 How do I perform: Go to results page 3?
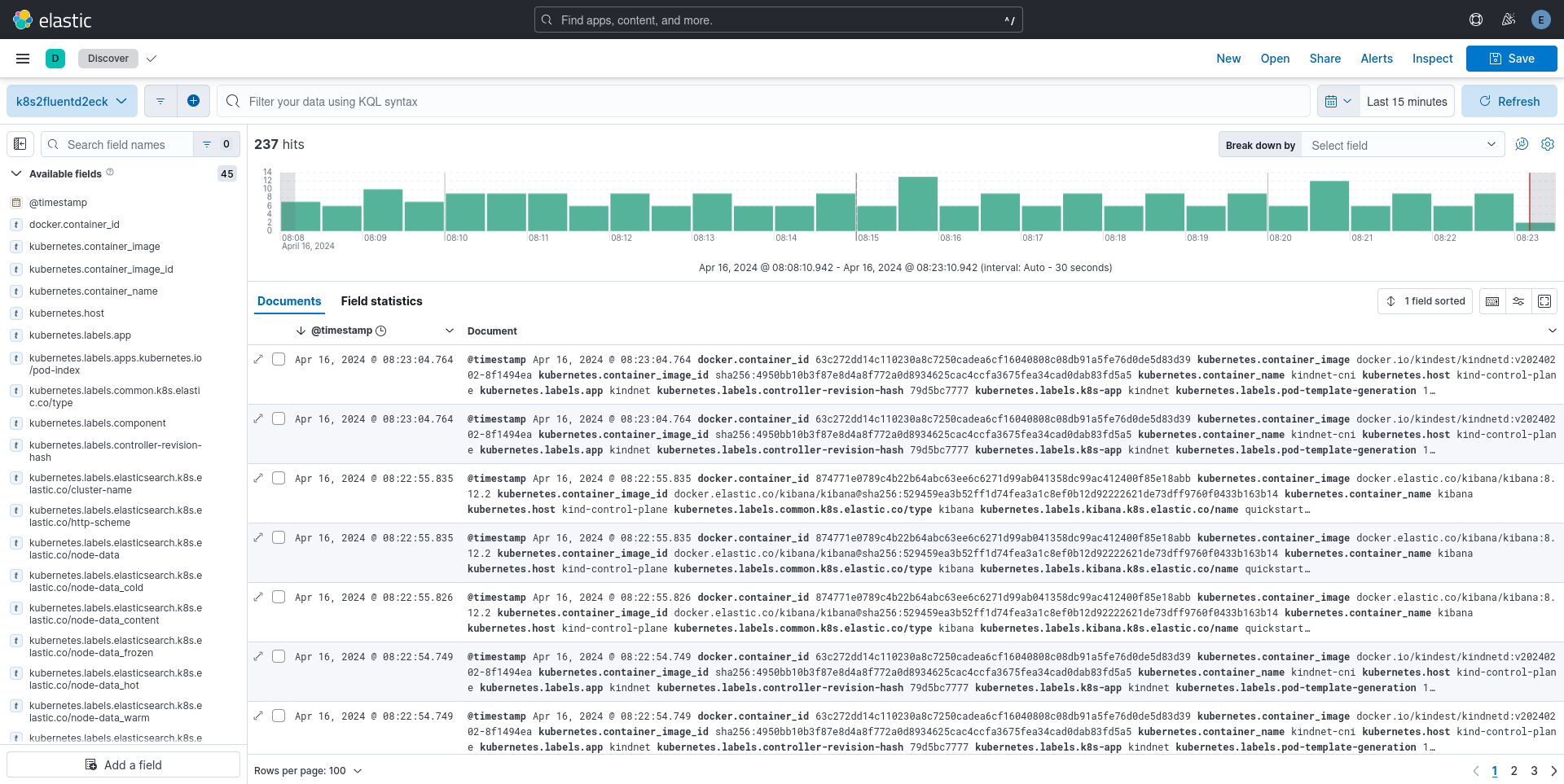(1534, 771)
